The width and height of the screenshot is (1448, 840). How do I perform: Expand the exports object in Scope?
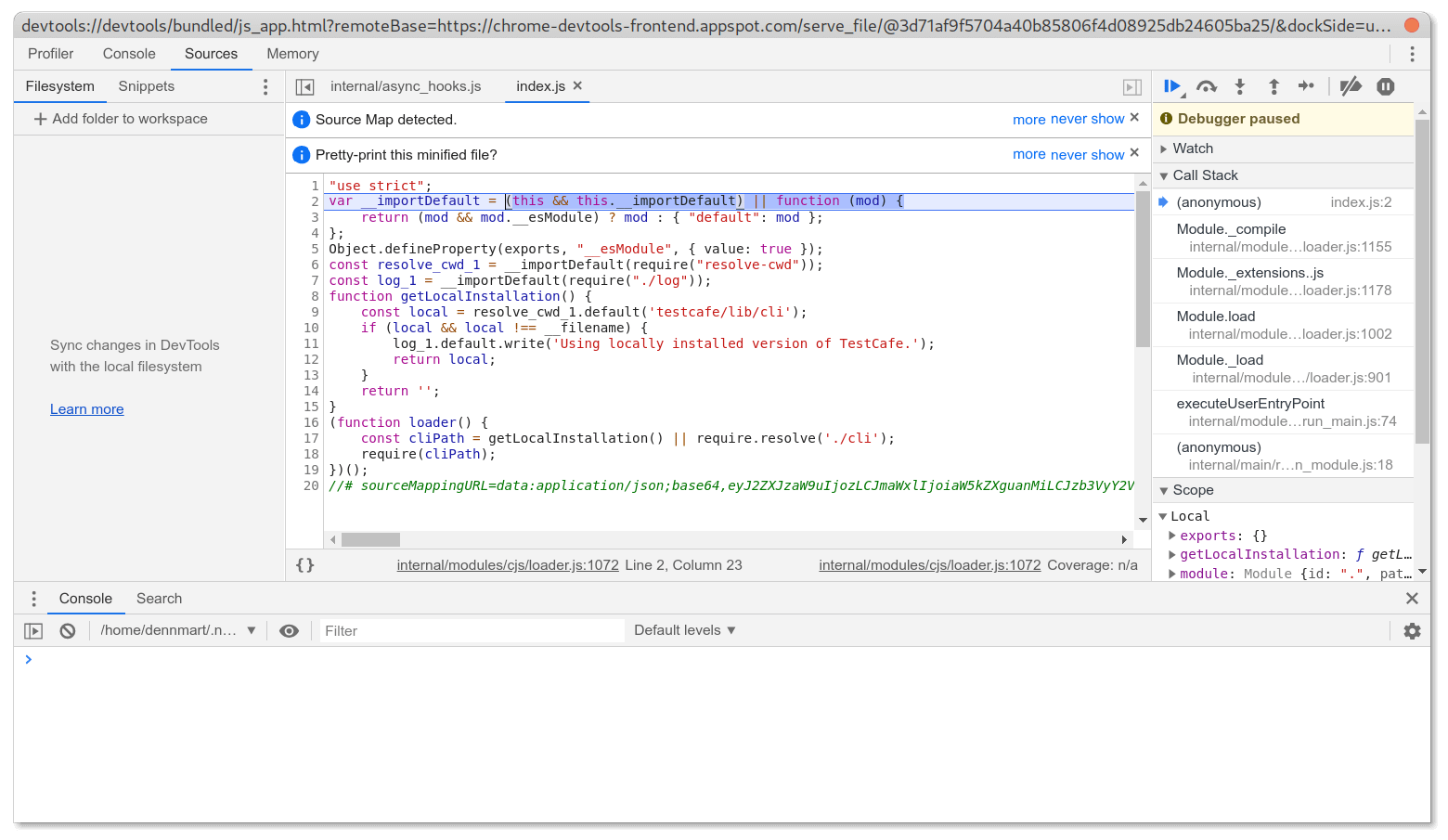point(1171,536)
